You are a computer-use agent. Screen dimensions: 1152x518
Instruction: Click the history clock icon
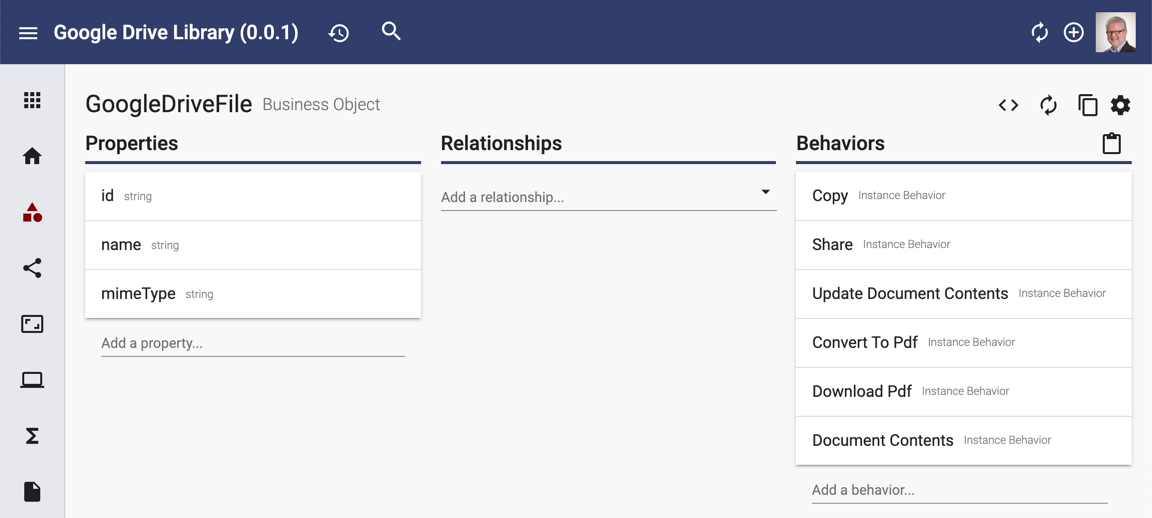pos(339,33)
